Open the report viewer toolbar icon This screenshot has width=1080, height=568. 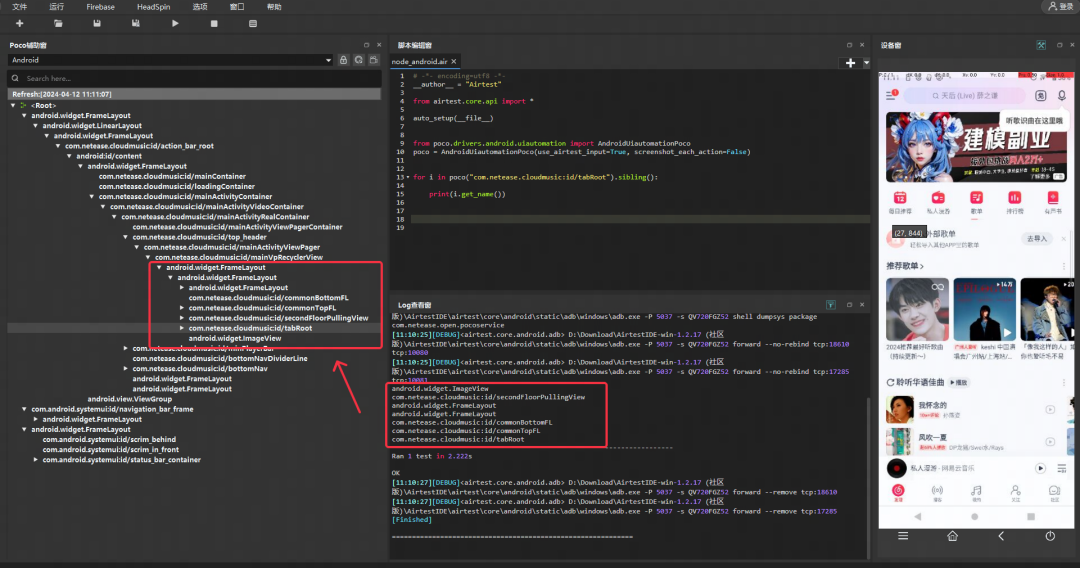click(x=252, y=23)
